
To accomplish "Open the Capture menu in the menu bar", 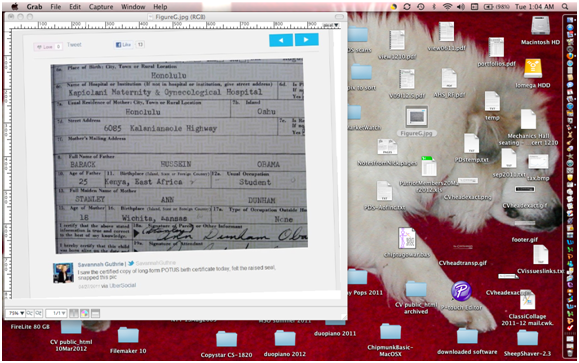I will tap(101, 7).
